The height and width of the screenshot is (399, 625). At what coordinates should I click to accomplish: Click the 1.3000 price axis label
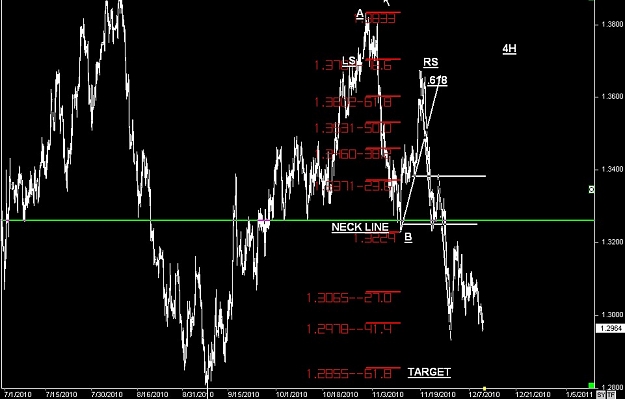612,315
